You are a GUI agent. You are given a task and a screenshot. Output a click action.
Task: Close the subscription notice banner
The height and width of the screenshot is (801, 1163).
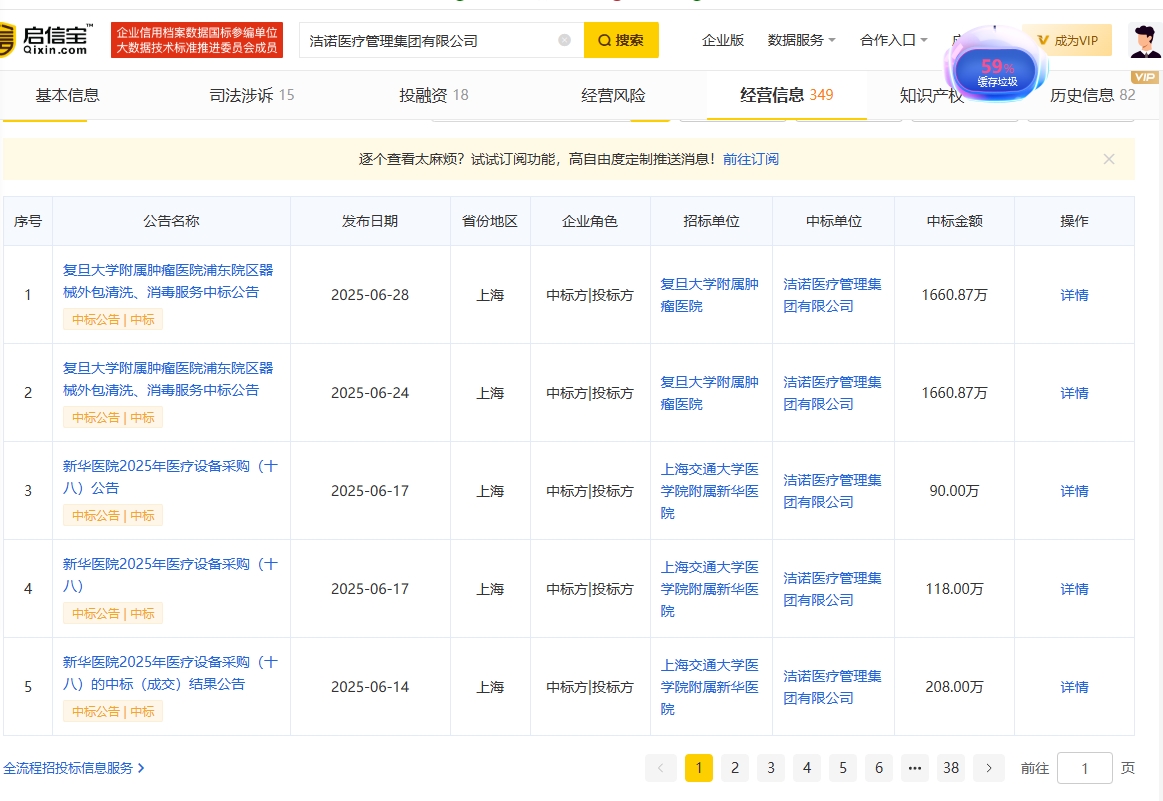[x=1109, y=159]
